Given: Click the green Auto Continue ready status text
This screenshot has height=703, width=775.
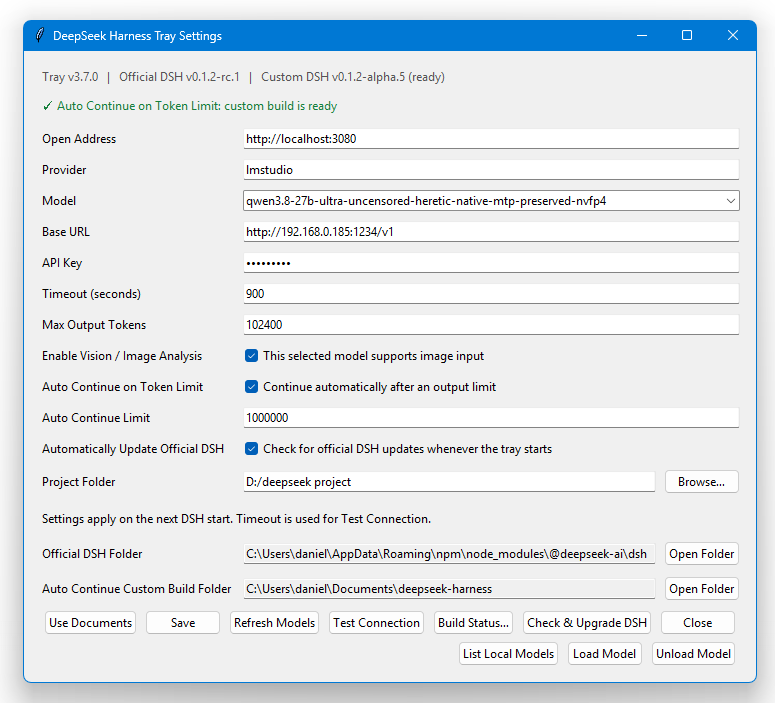Looking at the screenshot, I should 190,106.
